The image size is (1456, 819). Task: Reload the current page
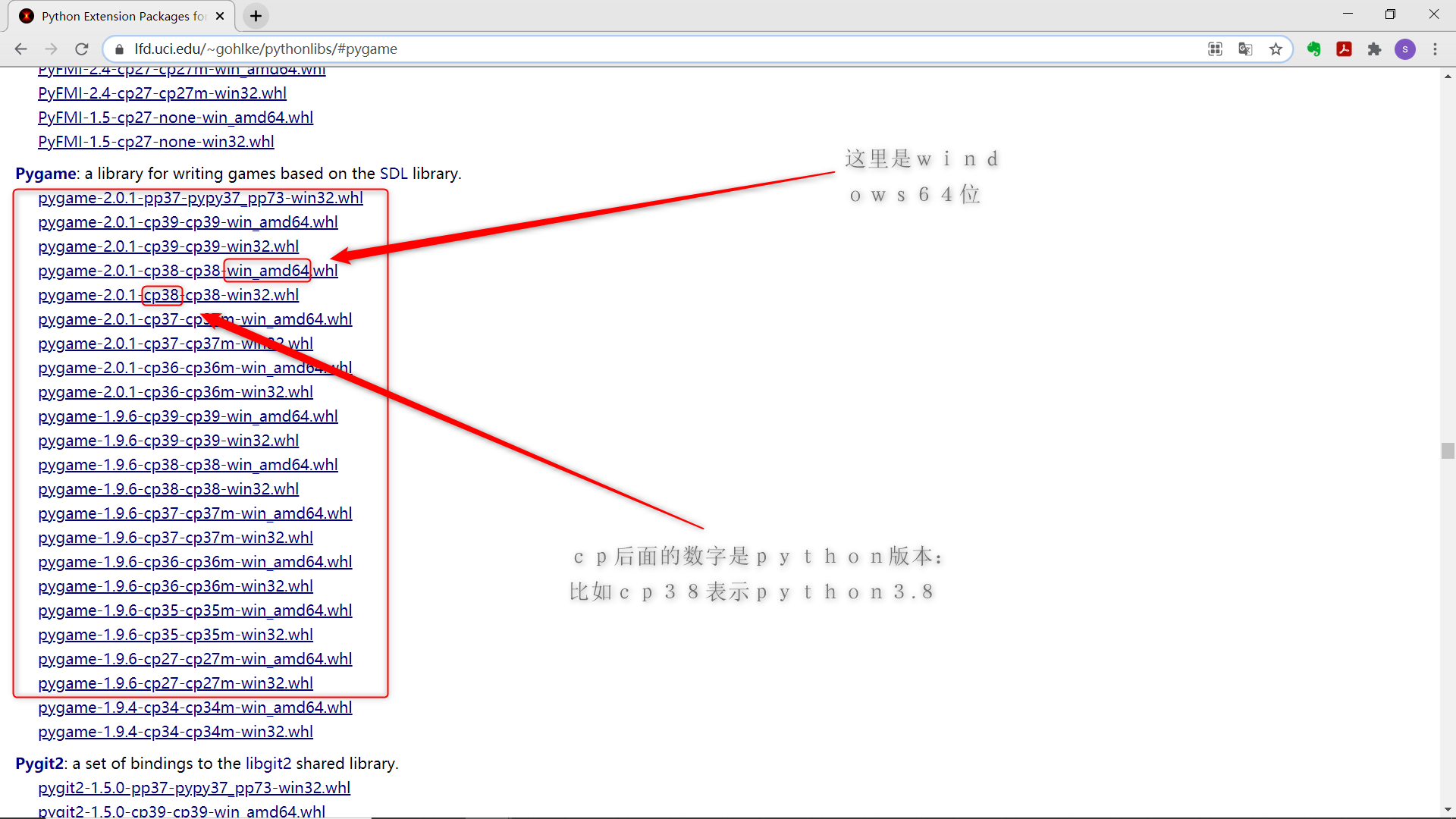pos(81,49)
